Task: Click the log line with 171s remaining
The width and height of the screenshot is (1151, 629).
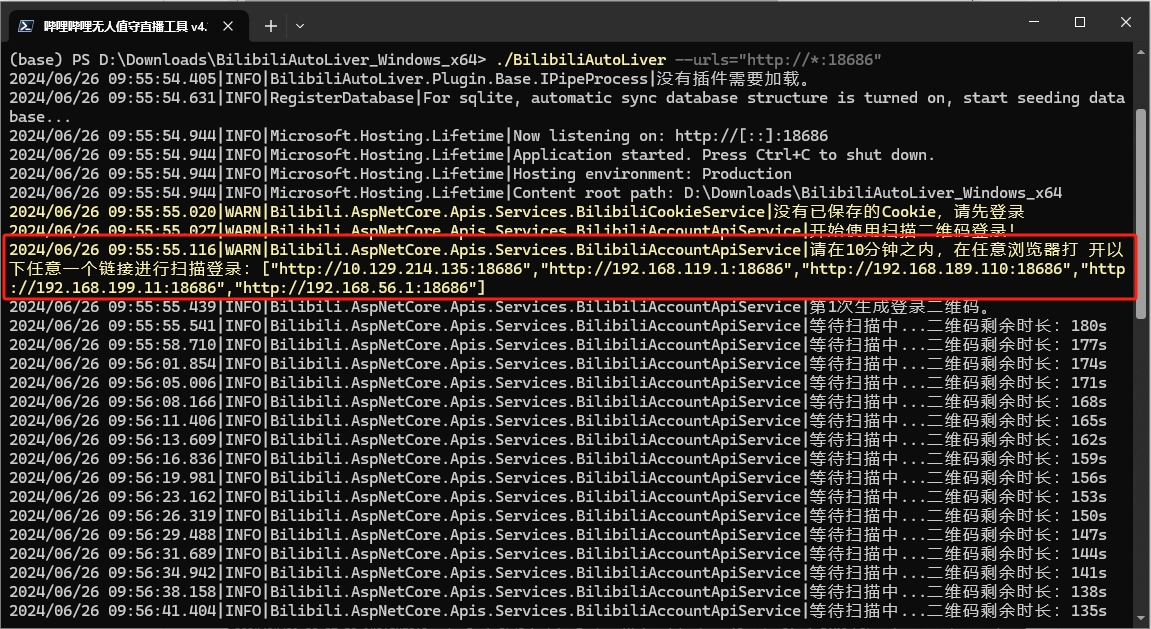Action: click(558, 383)
